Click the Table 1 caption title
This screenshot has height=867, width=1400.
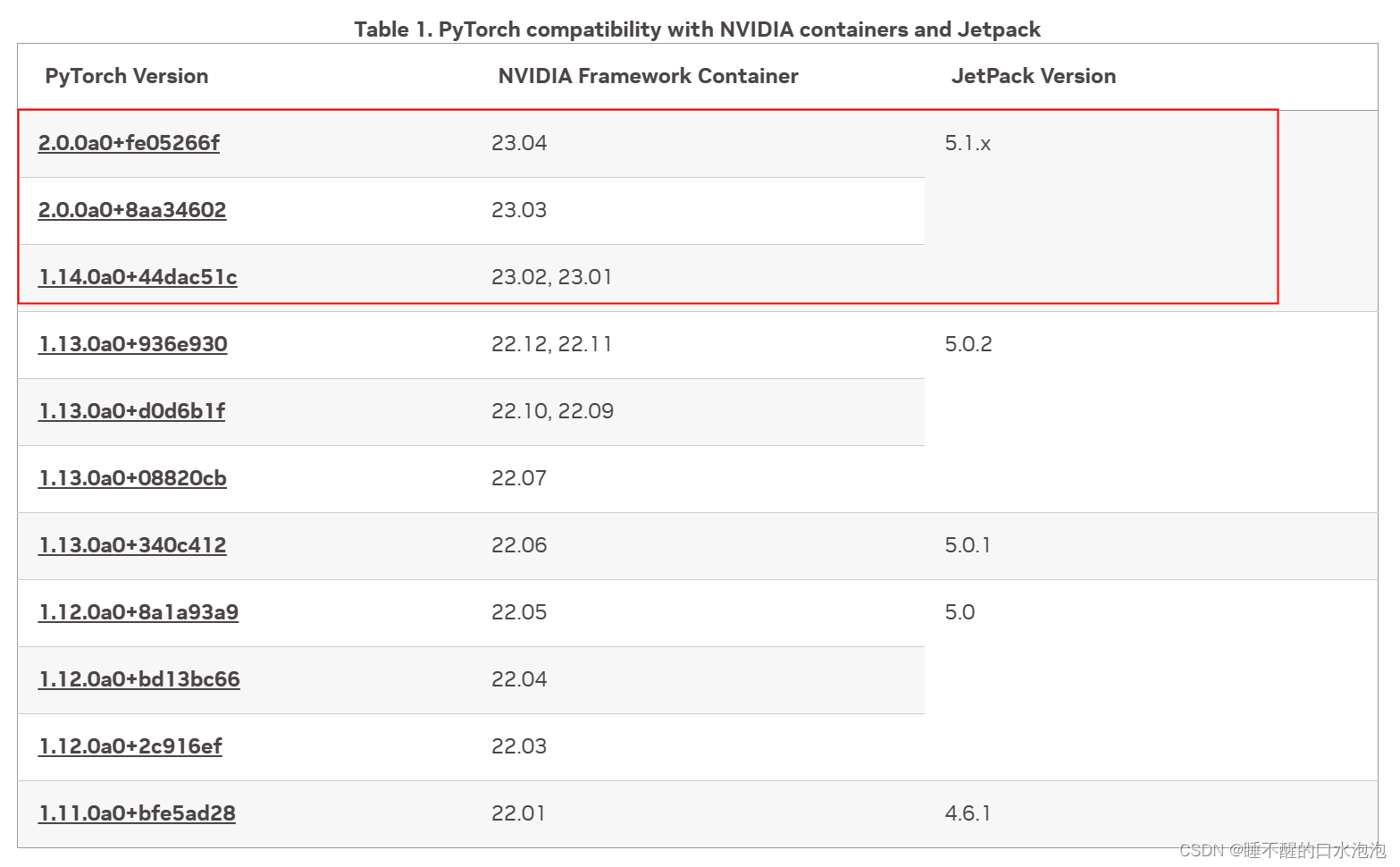[698, 29]
